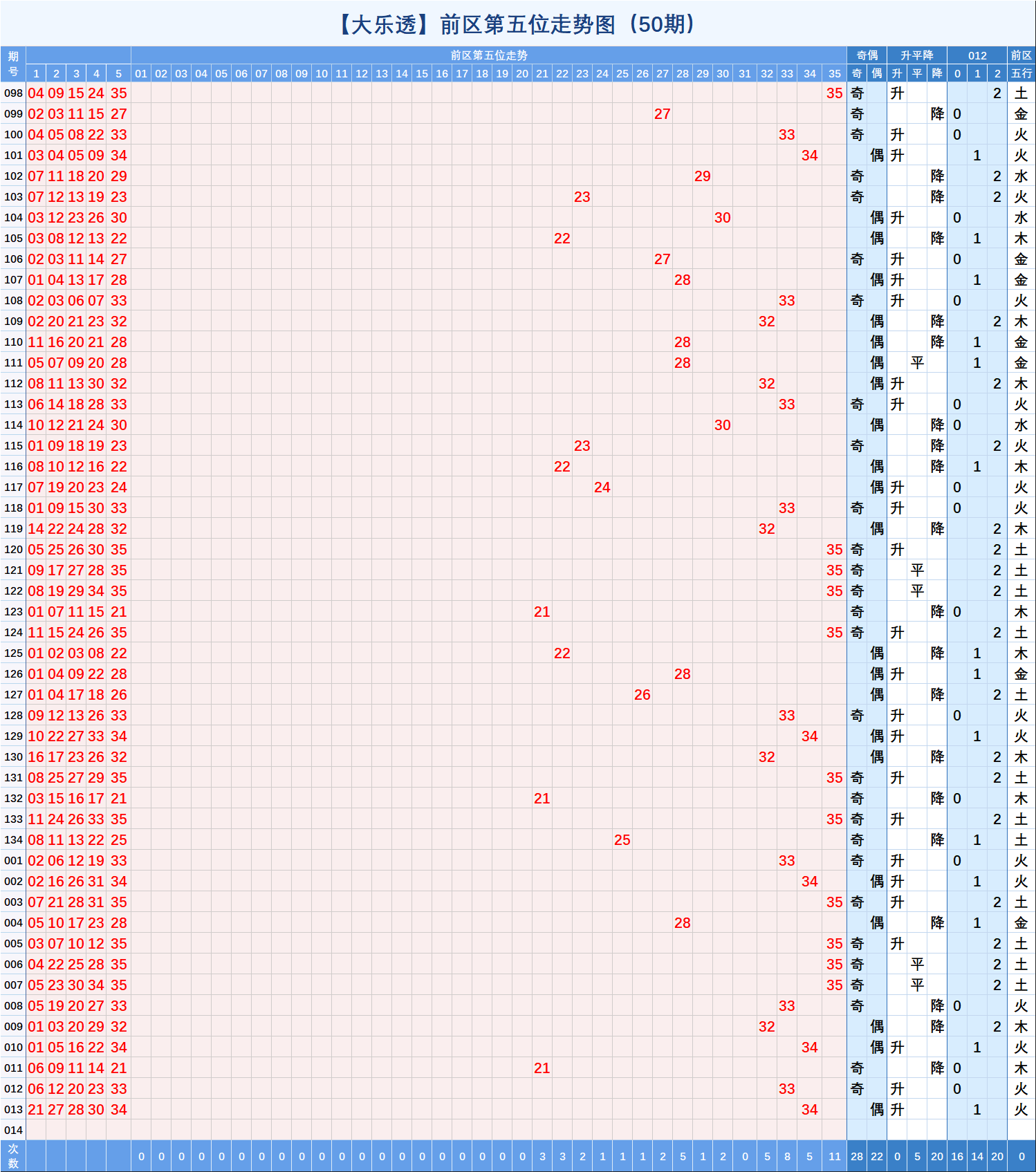Click trend column header 21
This screenshot has width=1036, height=1172.
point(542,73)
